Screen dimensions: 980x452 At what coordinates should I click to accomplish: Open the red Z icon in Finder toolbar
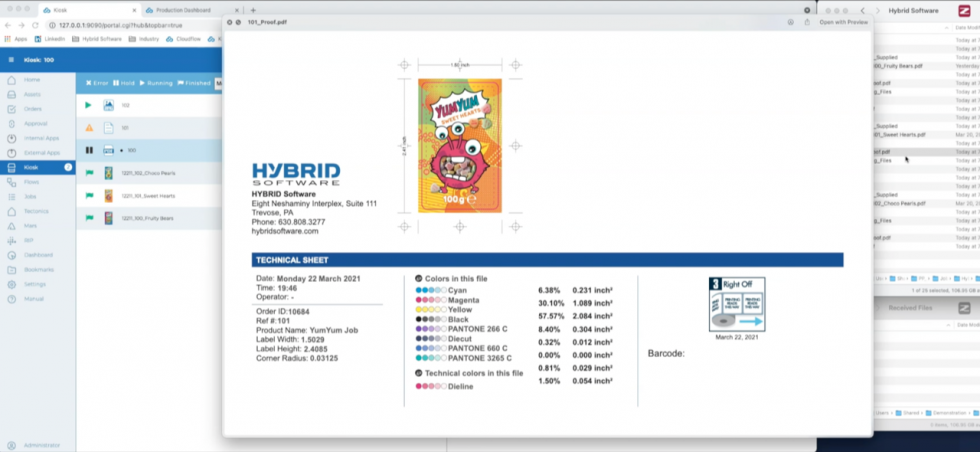(x=964, y=11)
